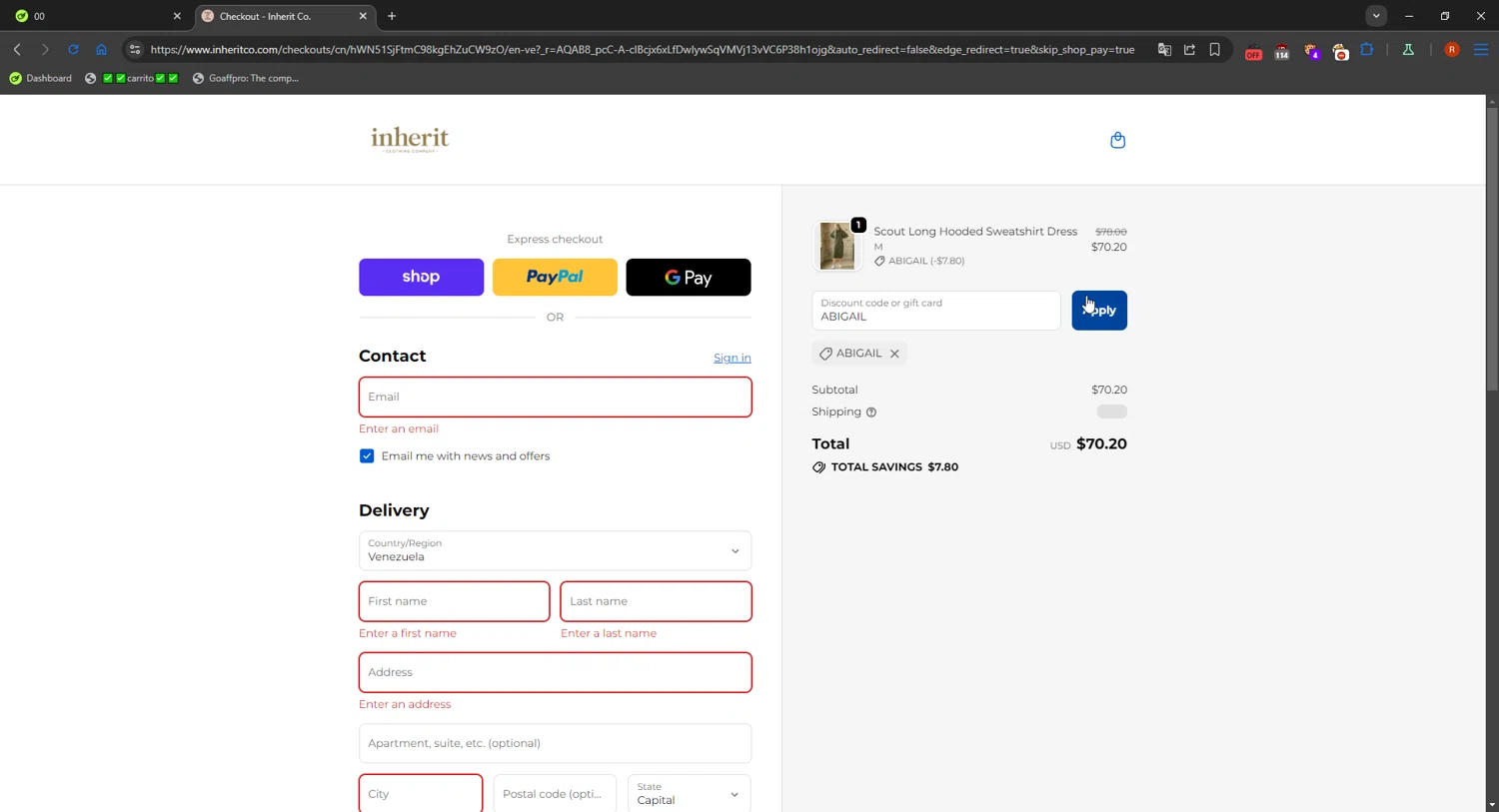Click the Inherit logo
The width and height of the screenshot is (1499, 812).
click(x=410, y=139)
